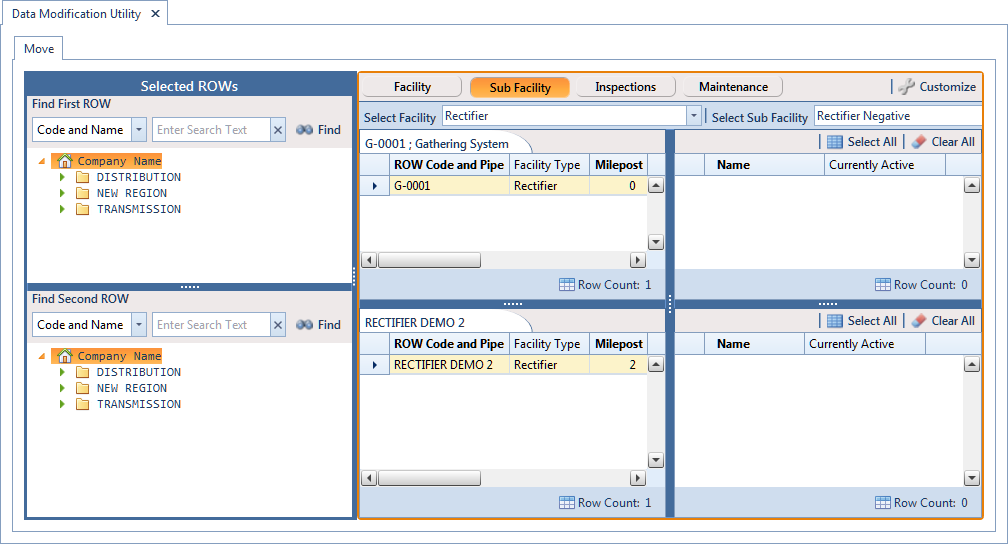1008x544 pixels.
Task: Collapse Company Name in the first ROW tree
Action: pyautogui.click(x=42, y=161)
